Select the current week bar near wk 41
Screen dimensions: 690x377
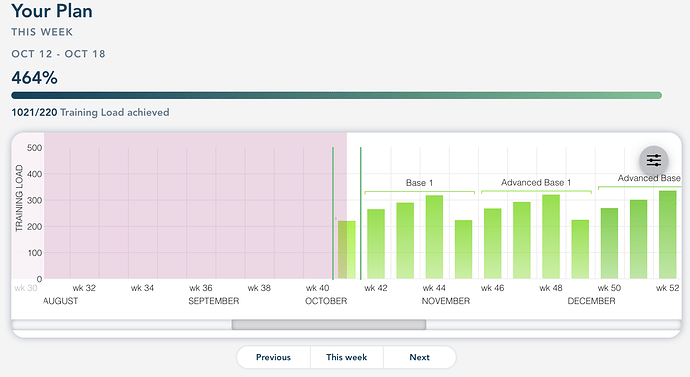pyautogui.click(x=346, y=250)
